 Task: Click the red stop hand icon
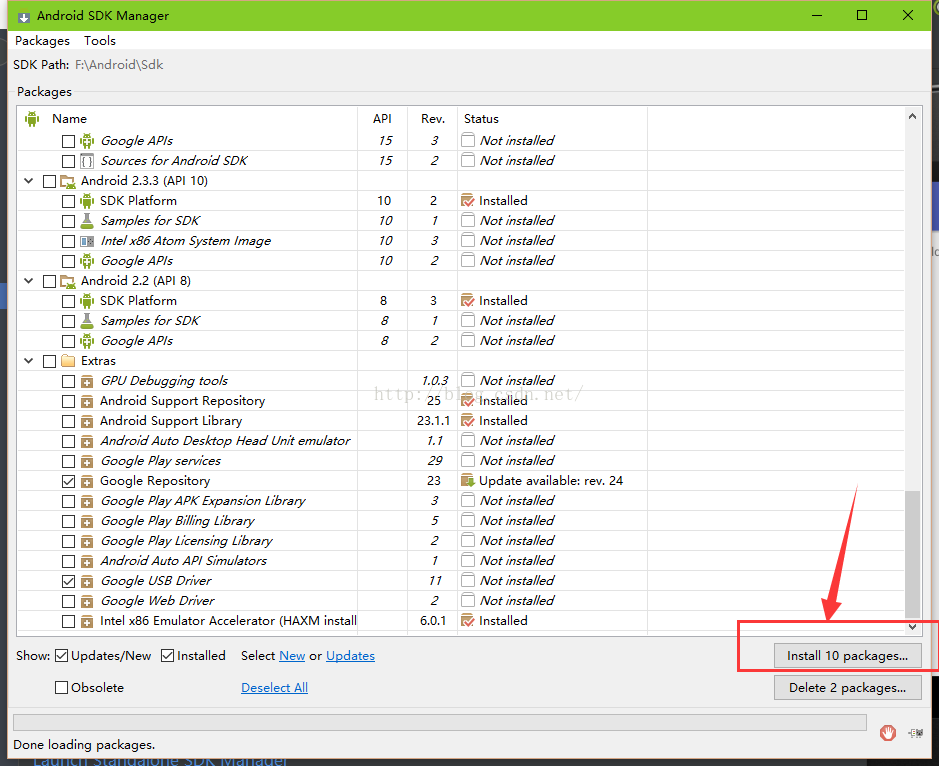click(x=887, y=732)
